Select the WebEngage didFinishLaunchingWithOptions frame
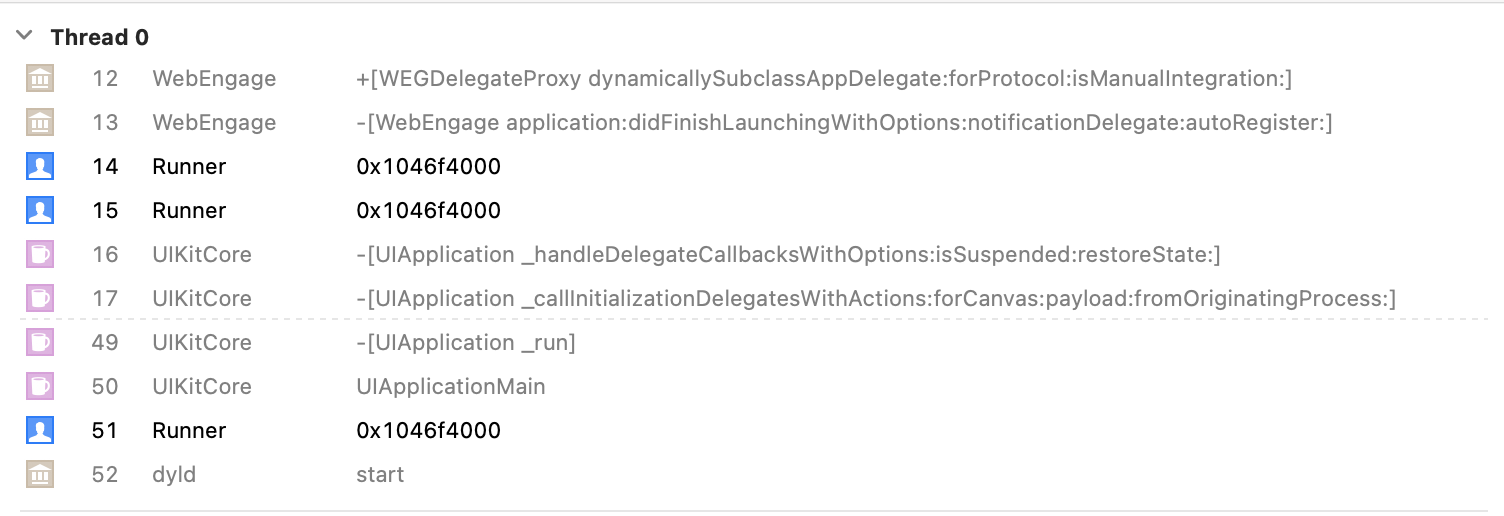The height and width of the screenshot is (516, 1504). (753, 122)
